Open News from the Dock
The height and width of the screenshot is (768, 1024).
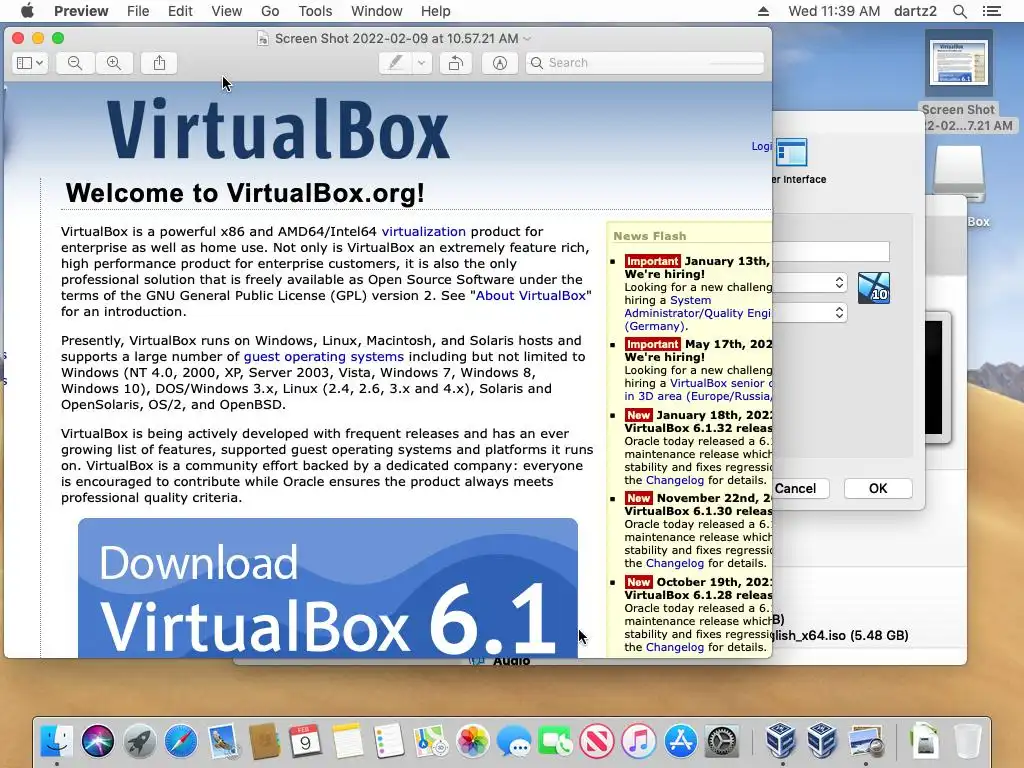598,741
